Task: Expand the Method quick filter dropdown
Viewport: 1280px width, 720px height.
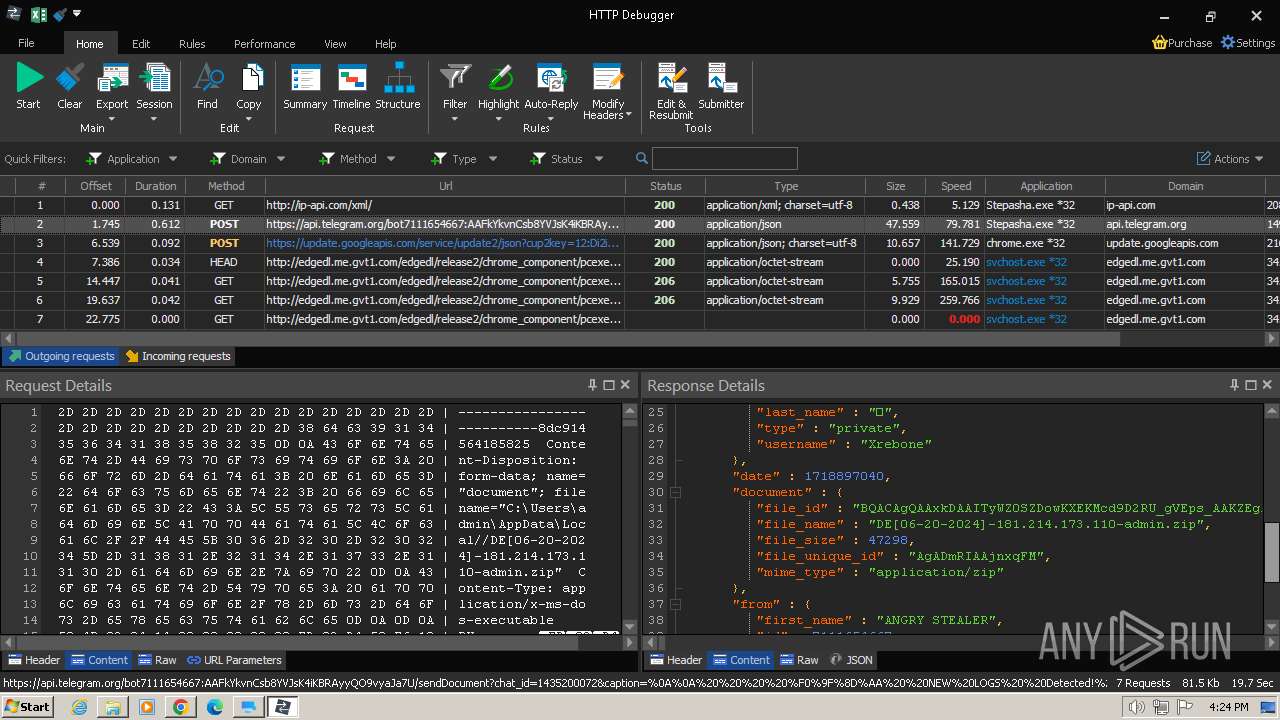Action: click(391, 159)
